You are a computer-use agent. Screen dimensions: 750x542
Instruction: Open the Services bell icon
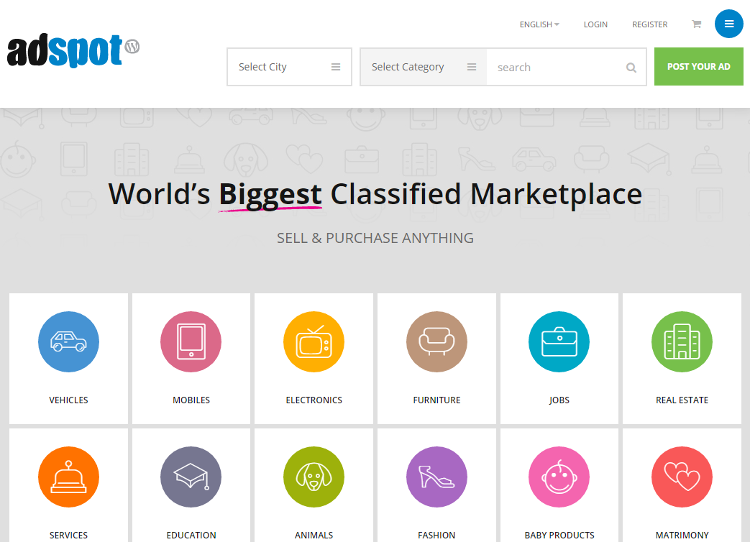[x=68, y=477]
